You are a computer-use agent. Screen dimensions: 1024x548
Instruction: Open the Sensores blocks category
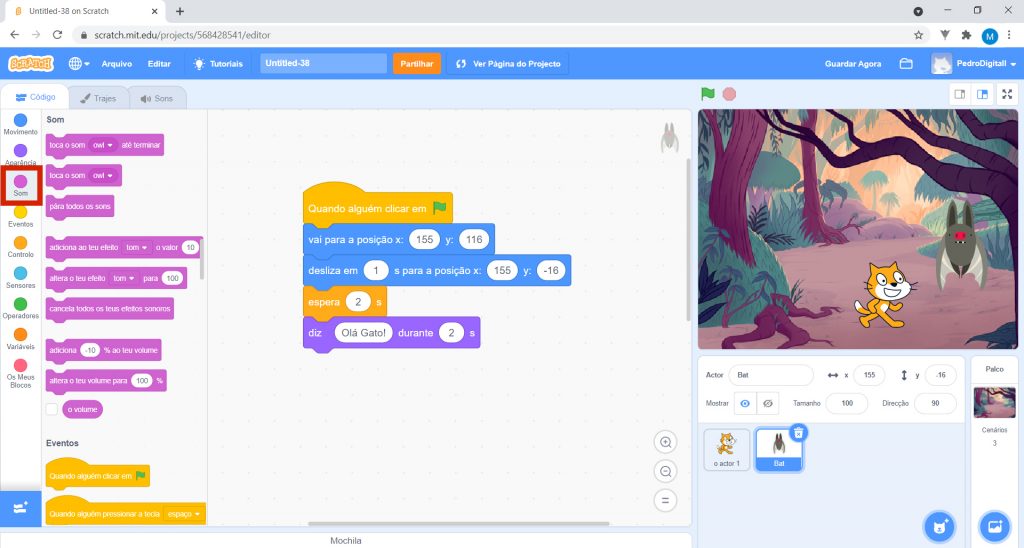coord(20,278)
